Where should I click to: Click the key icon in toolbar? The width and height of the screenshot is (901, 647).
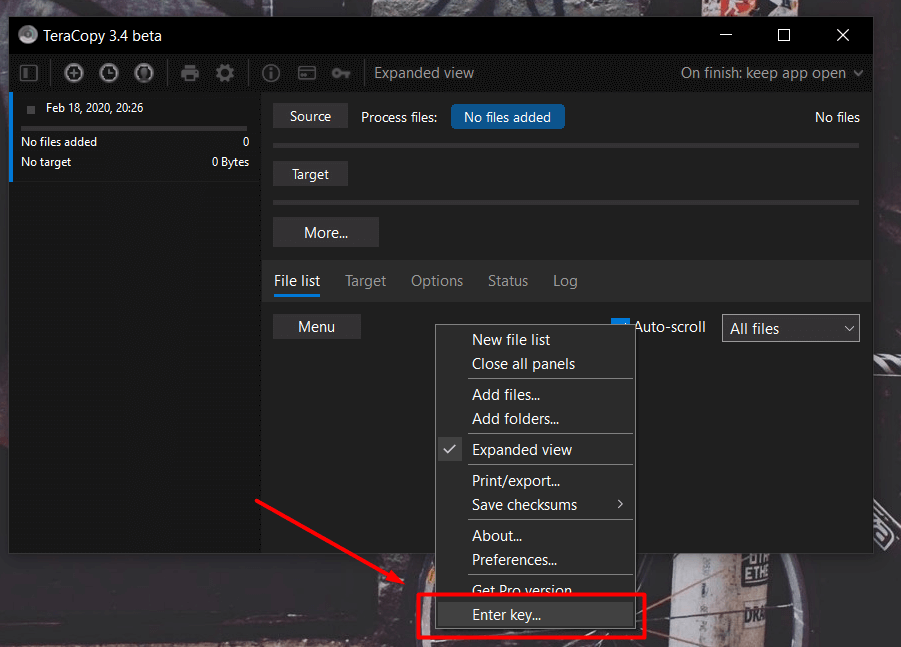pos(341,73)
